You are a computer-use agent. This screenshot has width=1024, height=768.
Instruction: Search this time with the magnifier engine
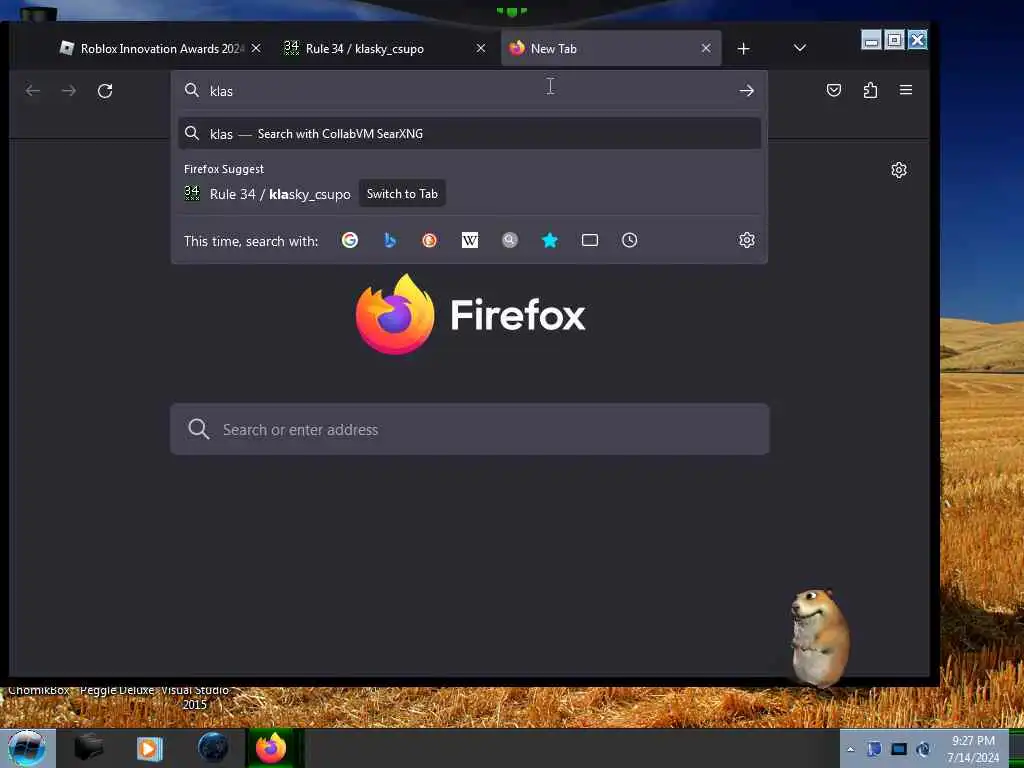[x=510, y=240]
